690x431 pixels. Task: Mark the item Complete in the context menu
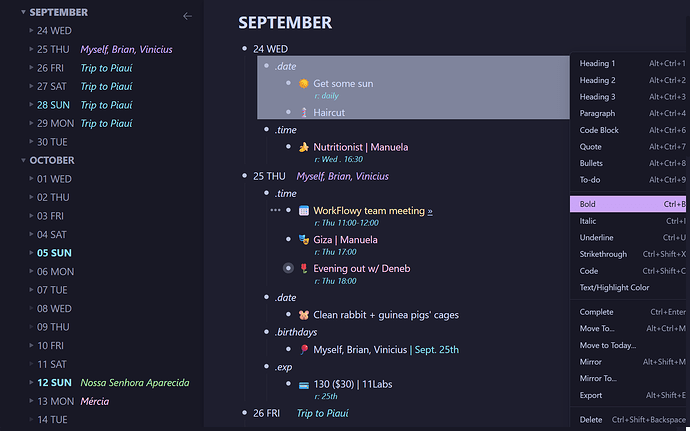tap(598, 312)
